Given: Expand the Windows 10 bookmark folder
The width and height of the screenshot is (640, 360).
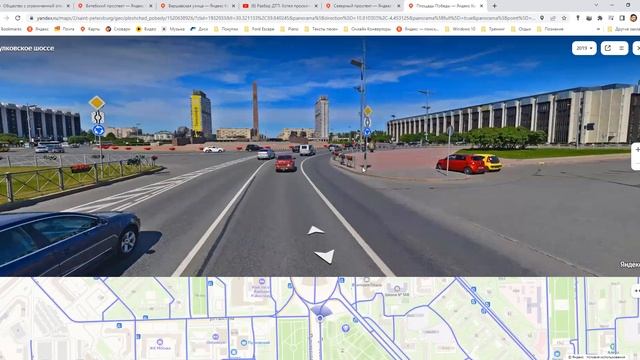Looking at the screenshot, I should [x=460, y=29].
